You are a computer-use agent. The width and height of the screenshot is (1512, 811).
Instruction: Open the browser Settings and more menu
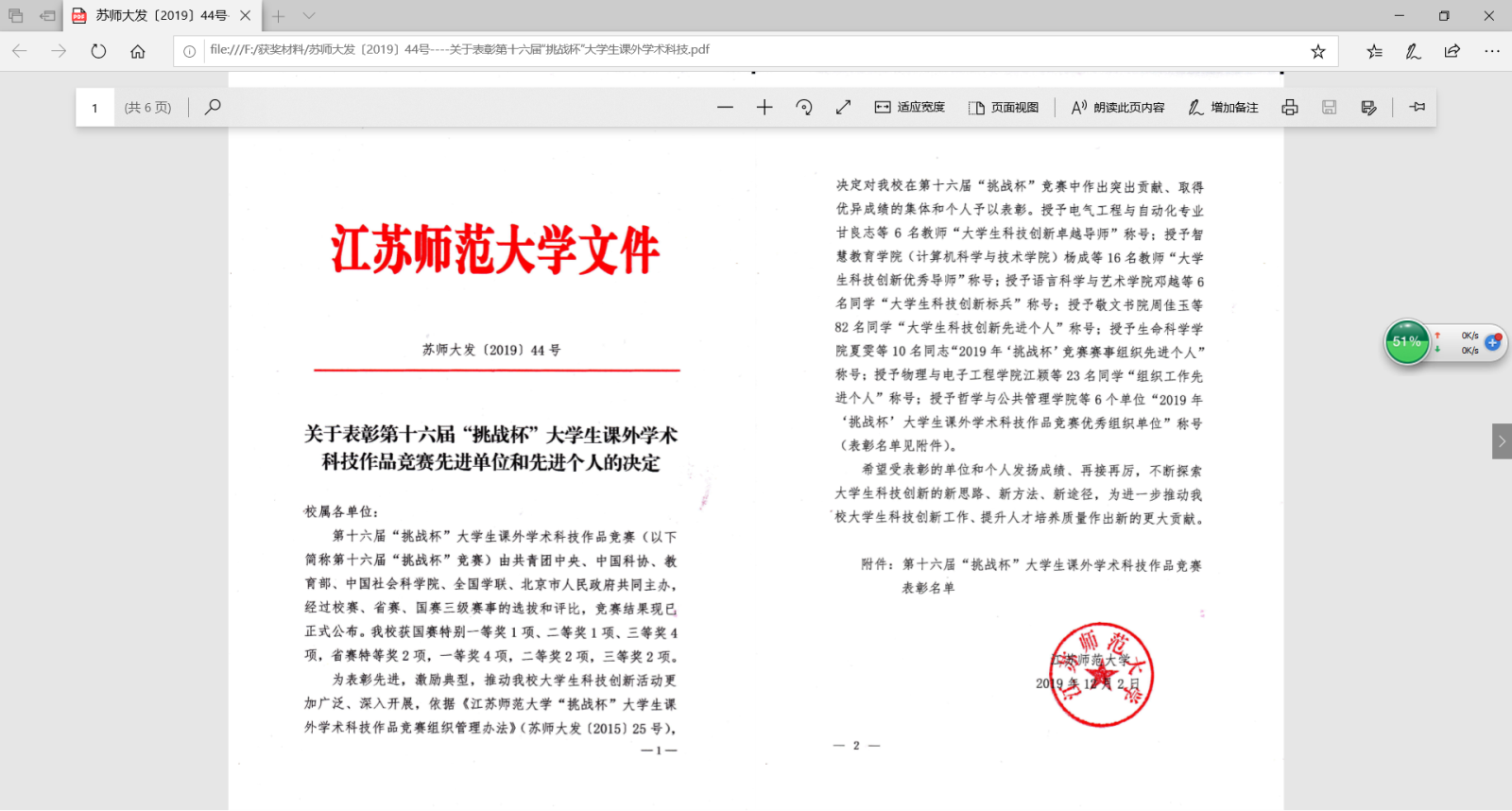1491,51
